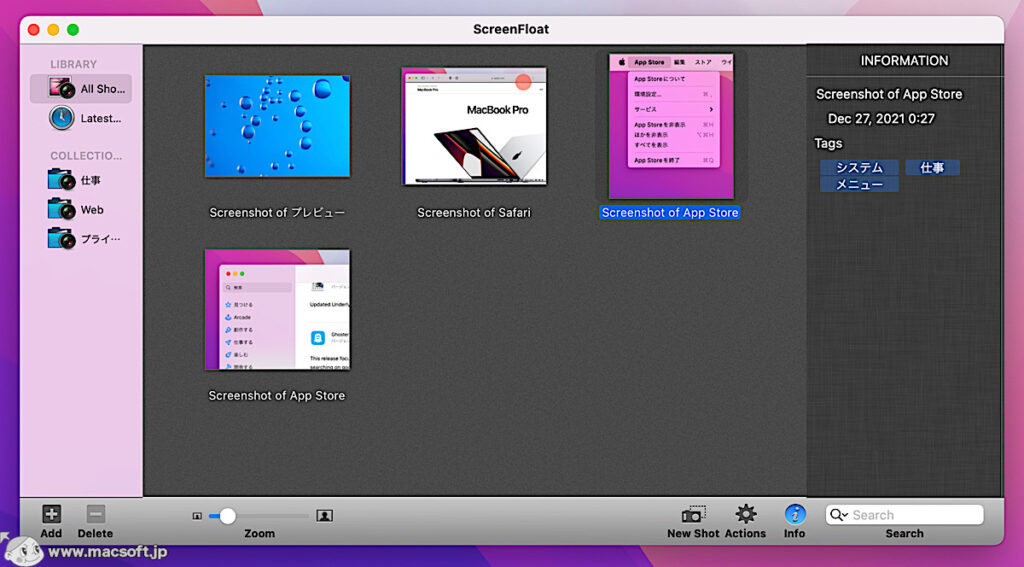
Task: Click the date Dec 27, 2021 0:27
Action: click(881, 119)
